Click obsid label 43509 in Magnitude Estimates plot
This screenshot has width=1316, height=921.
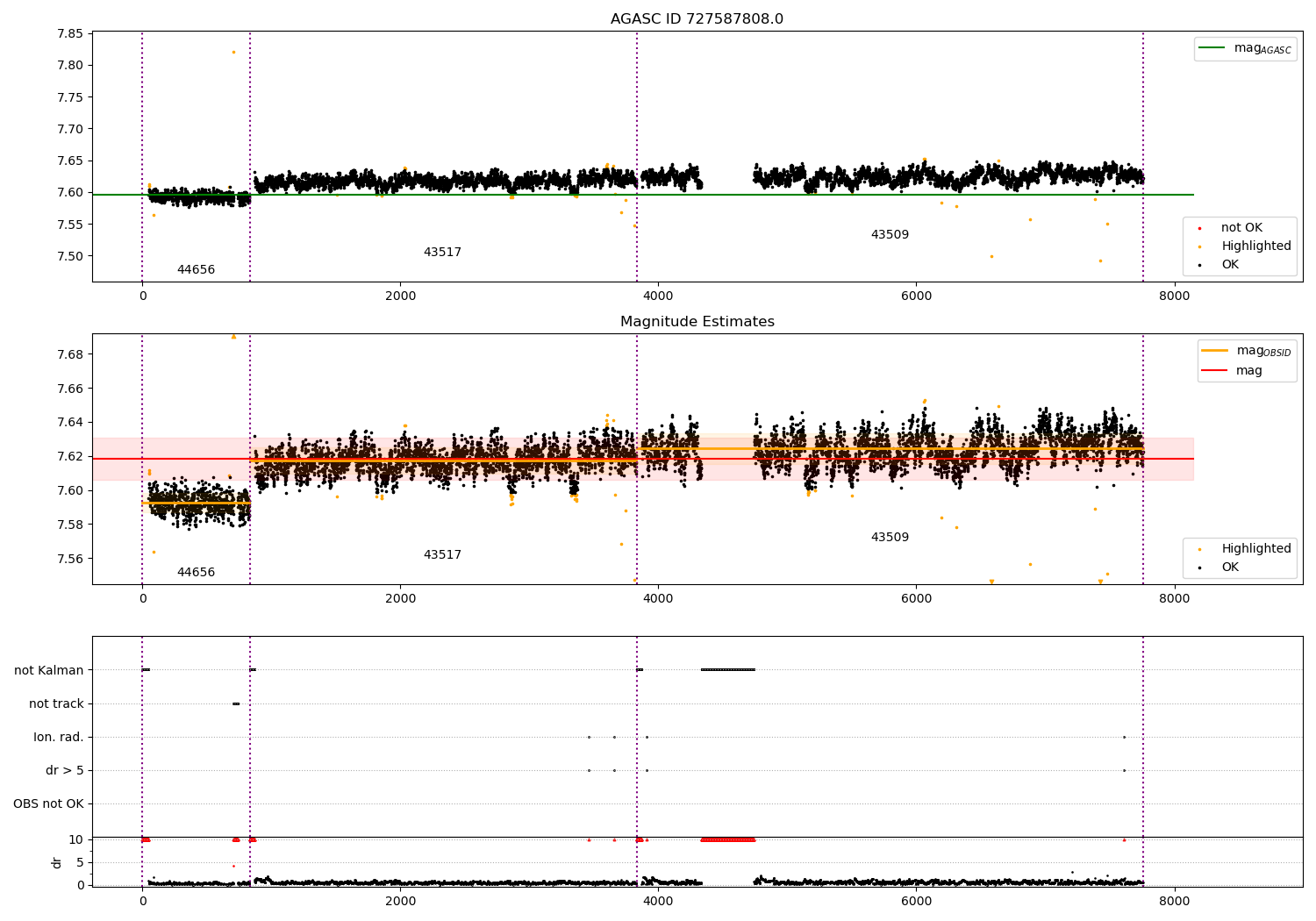(890, 538)
